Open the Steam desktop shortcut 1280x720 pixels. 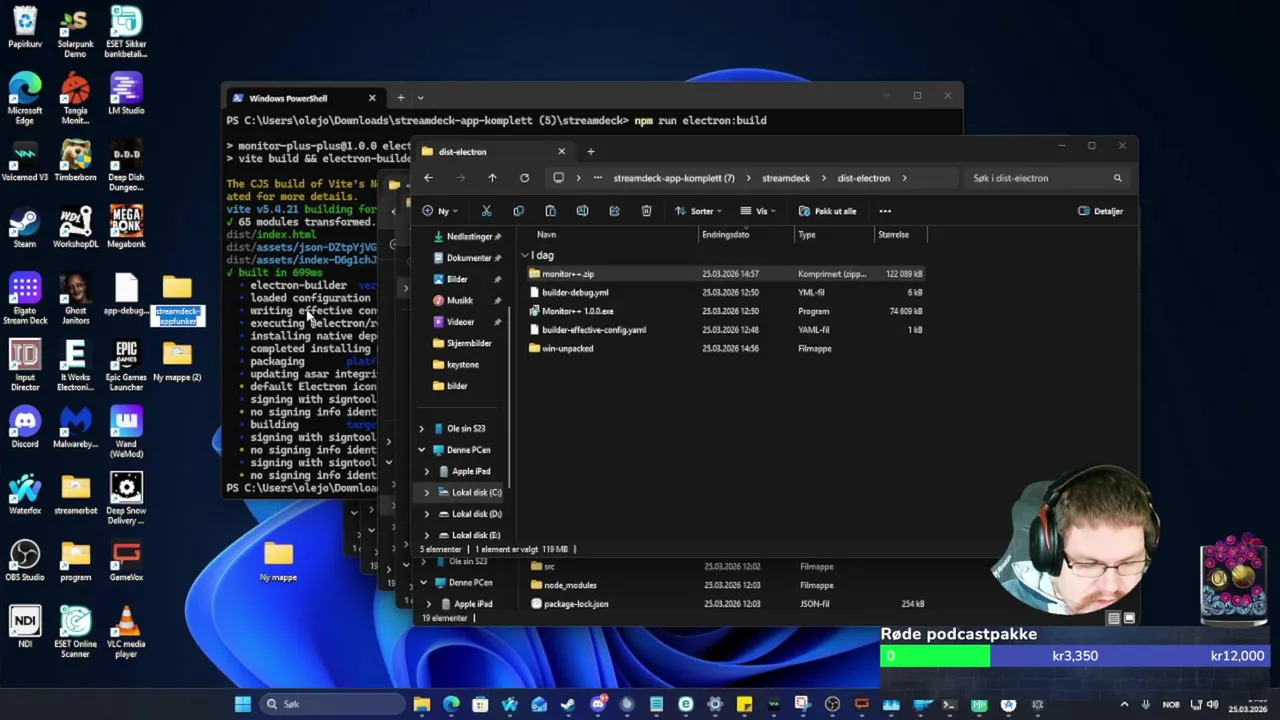coord(25,227)
